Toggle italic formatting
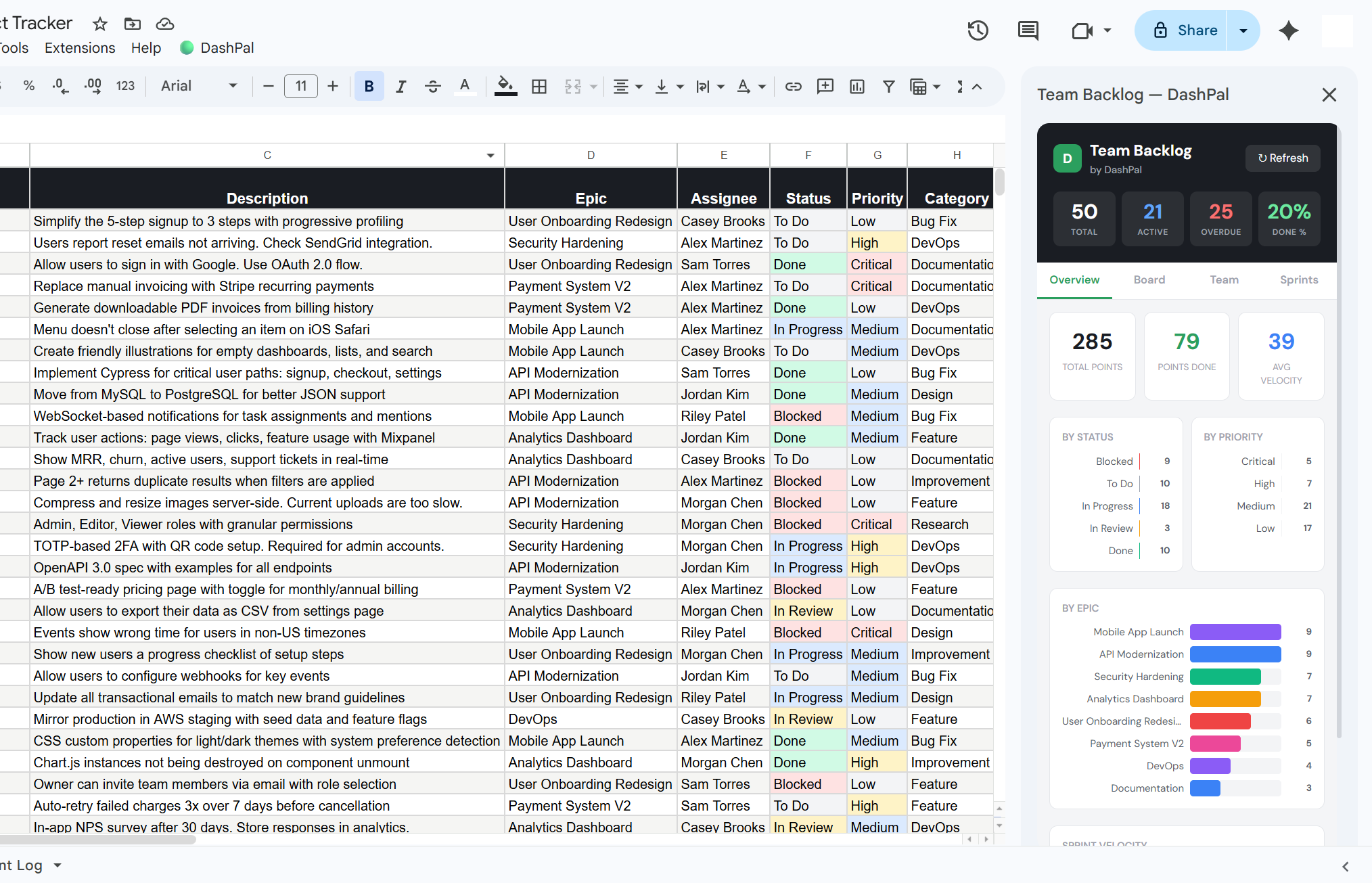 tap(401, 86)
